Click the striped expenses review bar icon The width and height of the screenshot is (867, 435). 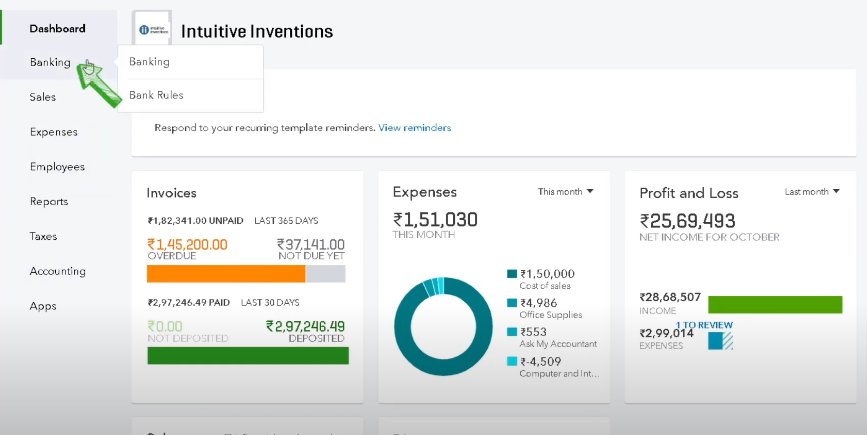(721, 341)
